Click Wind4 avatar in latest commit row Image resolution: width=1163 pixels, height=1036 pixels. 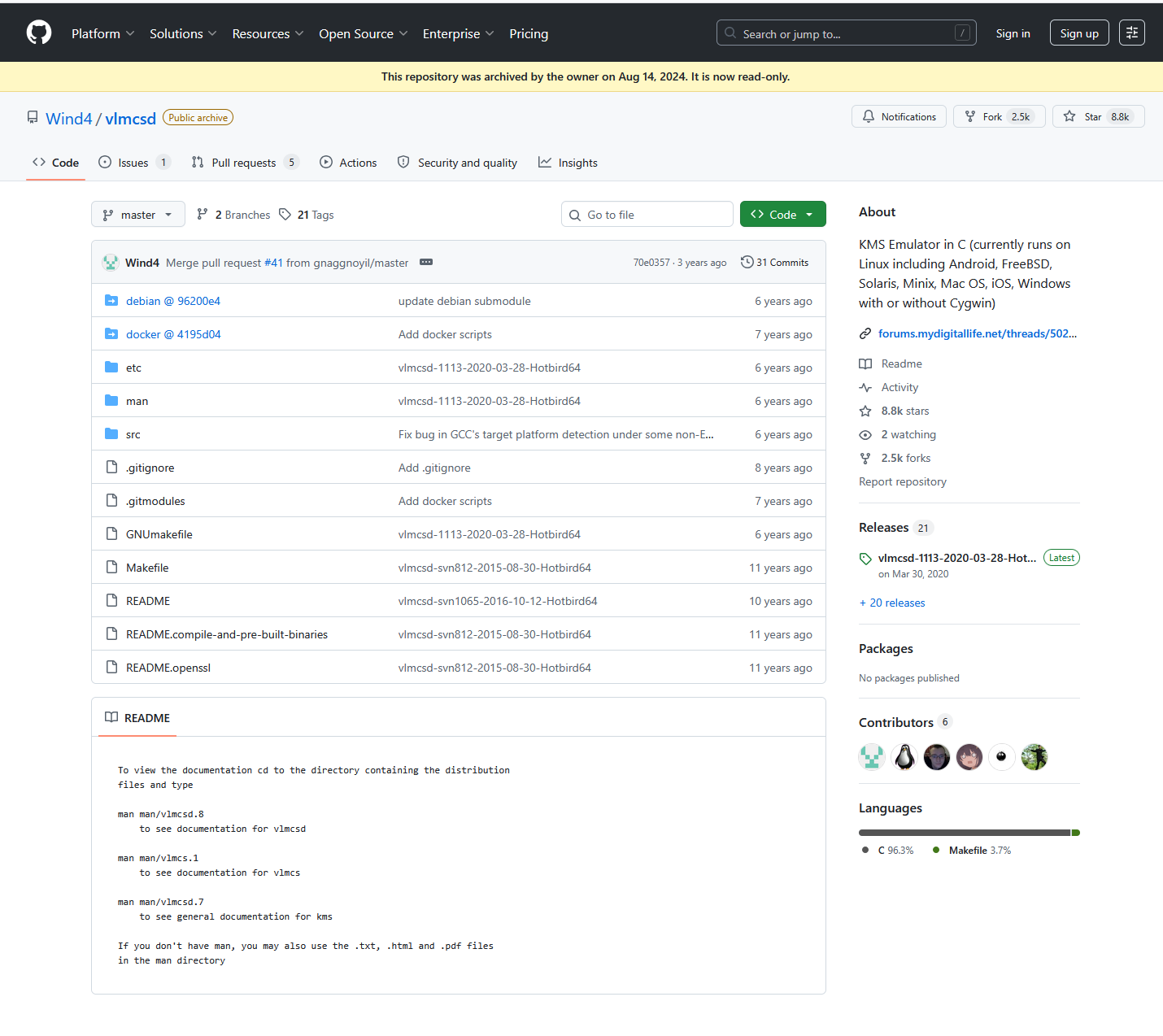(111, 263)
